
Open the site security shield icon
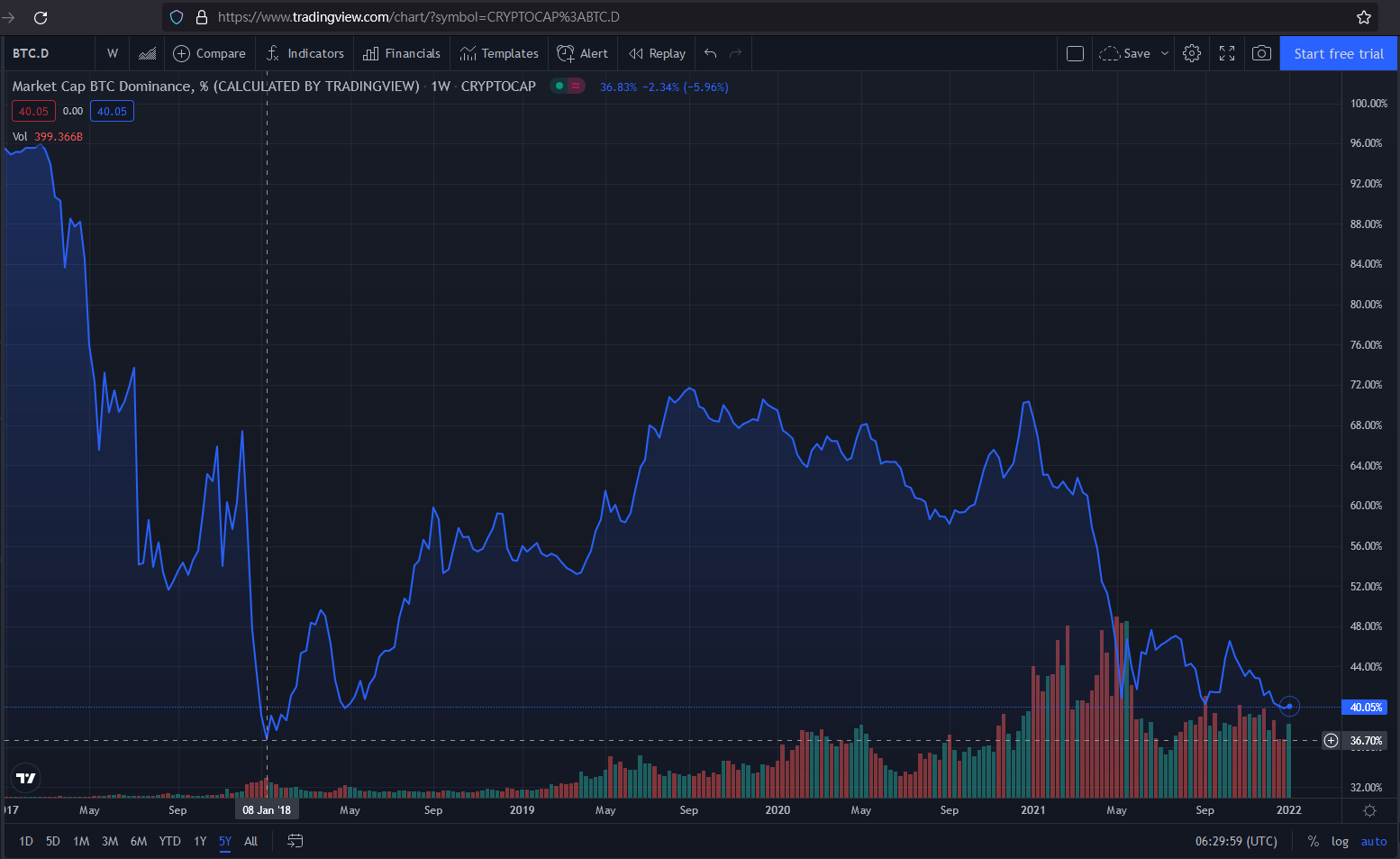point(177,17)
